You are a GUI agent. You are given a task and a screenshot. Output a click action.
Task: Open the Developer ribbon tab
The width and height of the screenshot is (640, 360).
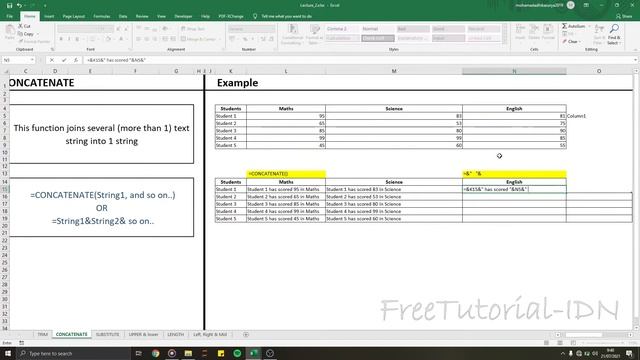183,16
